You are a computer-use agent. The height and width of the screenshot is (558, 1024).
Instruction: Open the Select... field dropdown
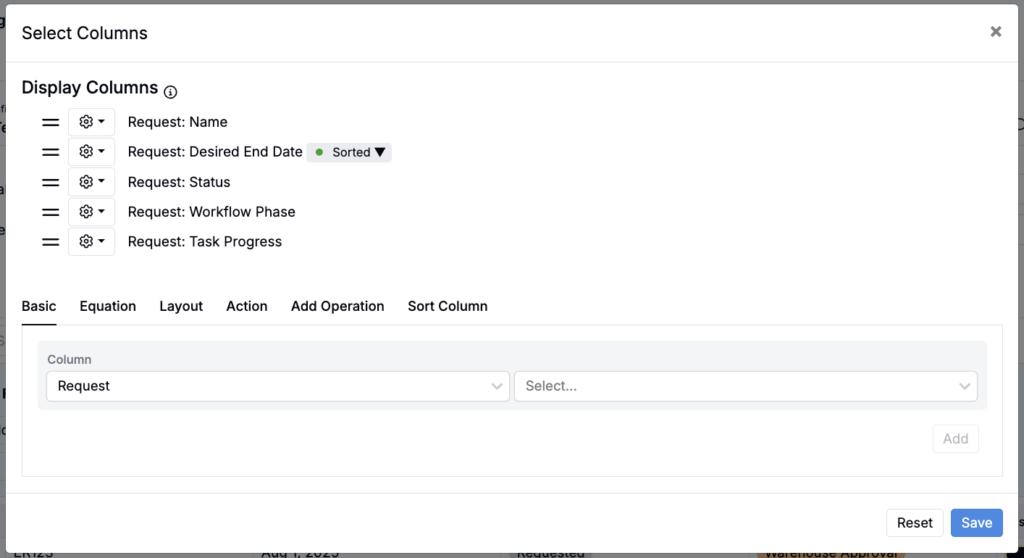(x=745, y=386)
